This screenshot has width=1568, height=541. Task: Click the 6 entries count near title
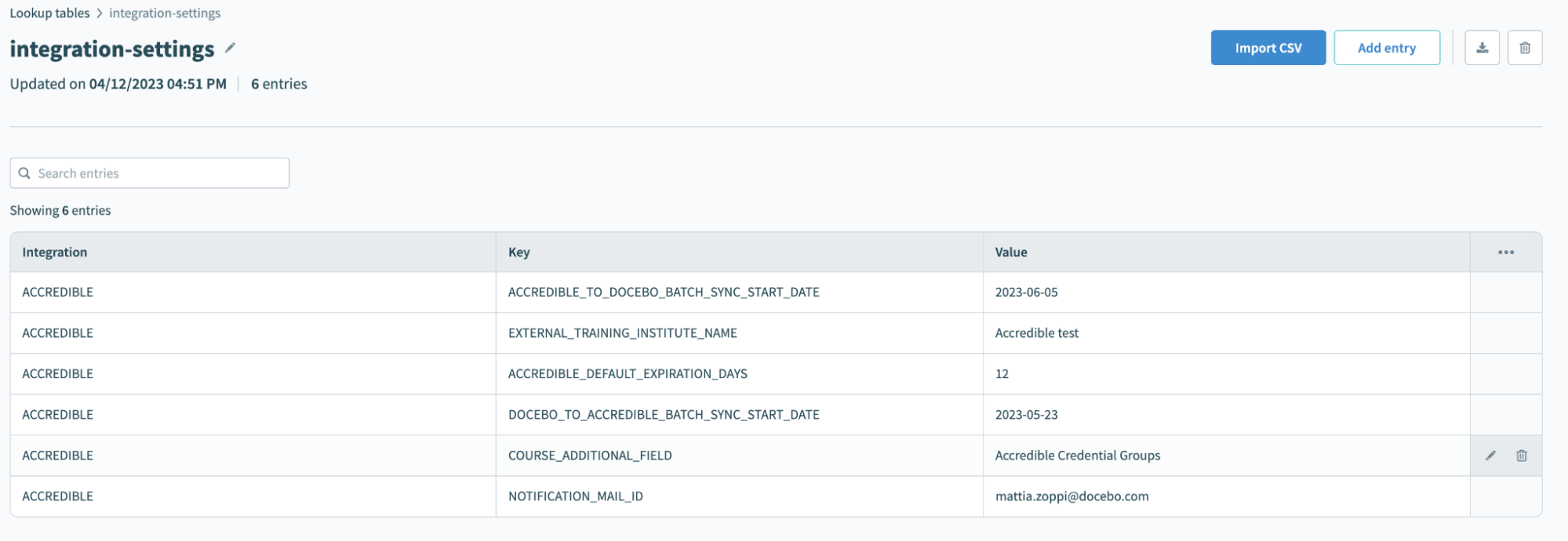[x=279, y=84]
